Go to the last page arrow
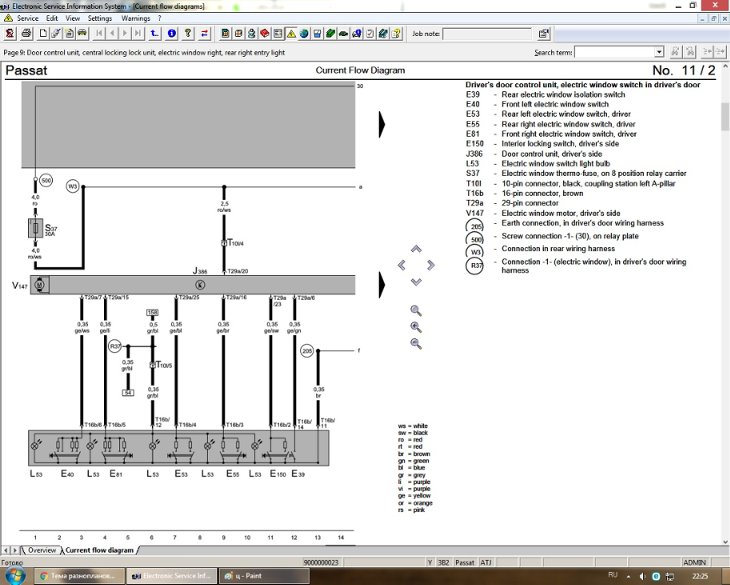Image resolution: width=730 pixels, height=585 pixels. [138, 34]
